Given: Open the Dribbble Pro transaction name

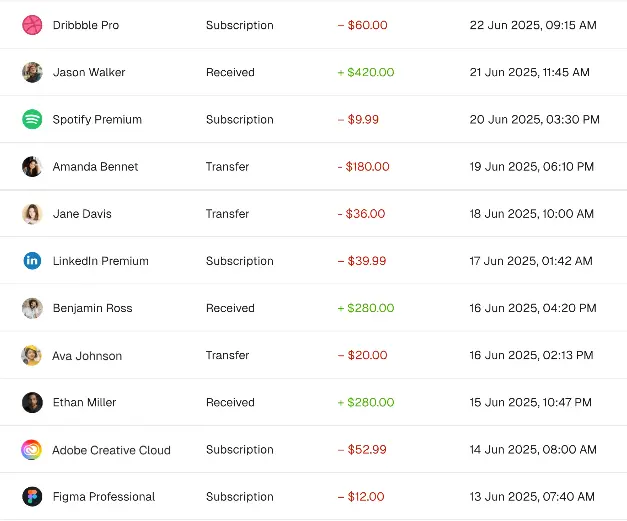Looking at the screenshot, I should [85, 25].
